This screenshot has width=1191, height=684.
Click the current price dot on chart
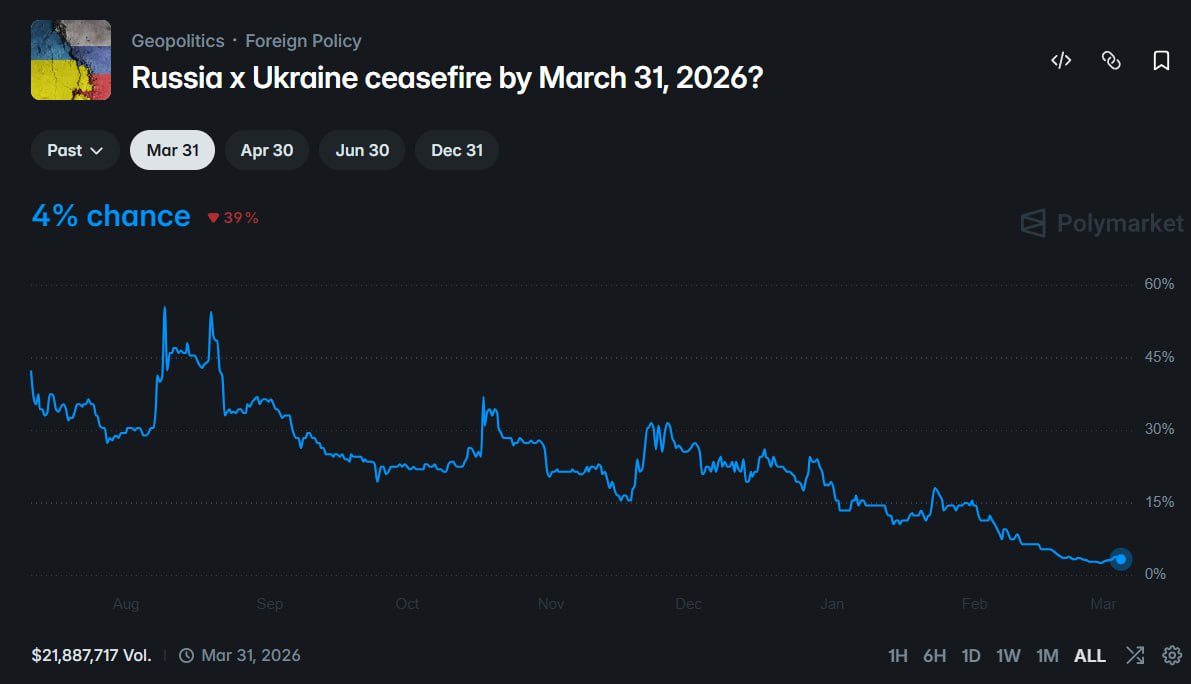click(x=1121, y=559)
